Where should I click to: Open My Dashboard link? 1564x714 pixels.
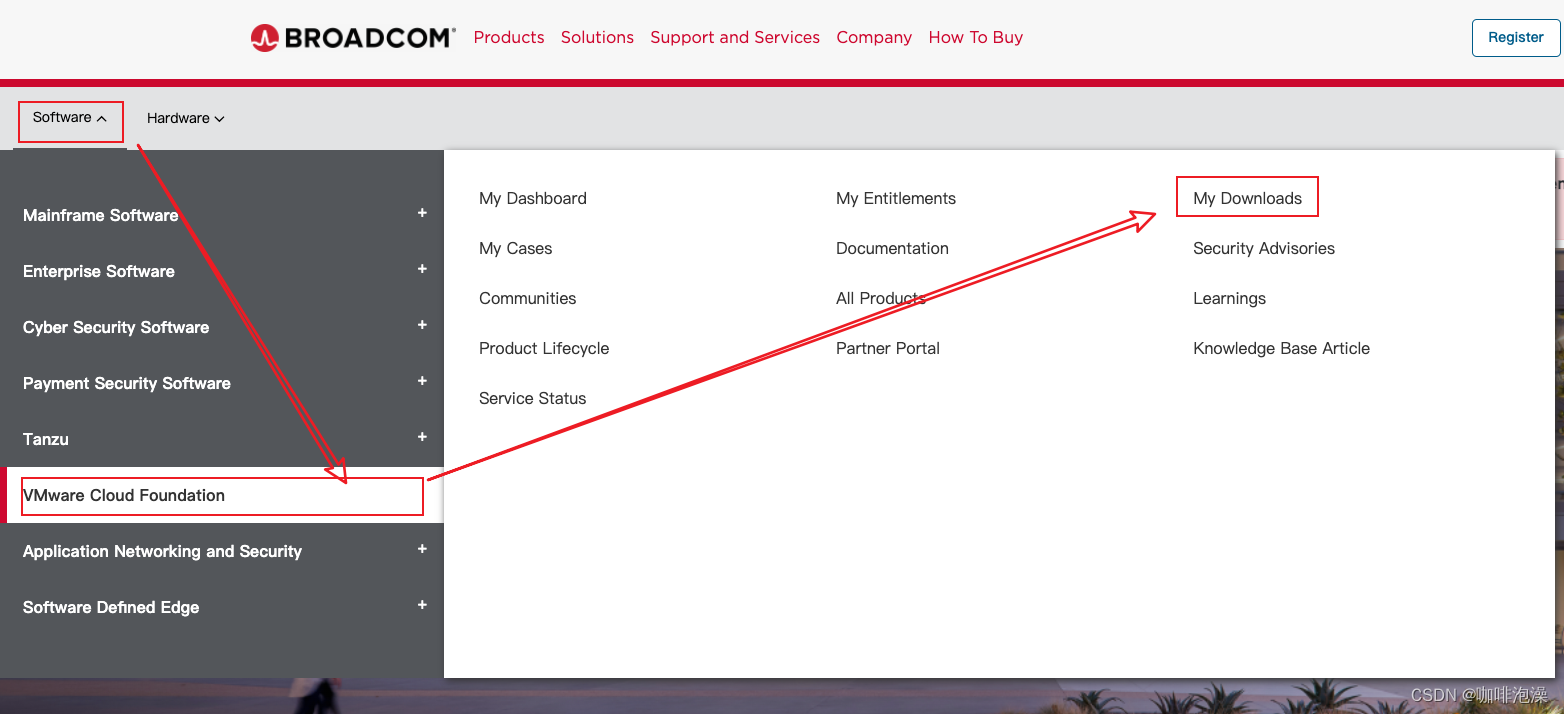[x=533, y=198]
